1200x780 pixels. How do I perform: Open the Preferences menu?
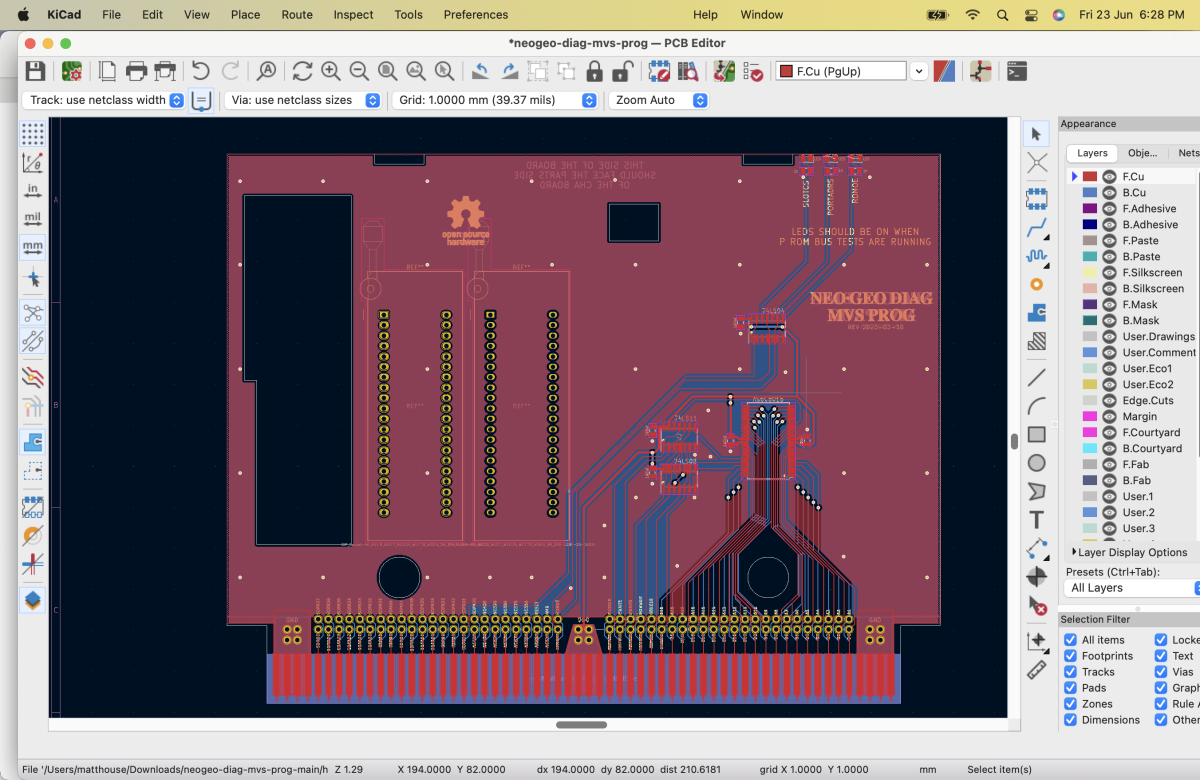pos(476,14)
